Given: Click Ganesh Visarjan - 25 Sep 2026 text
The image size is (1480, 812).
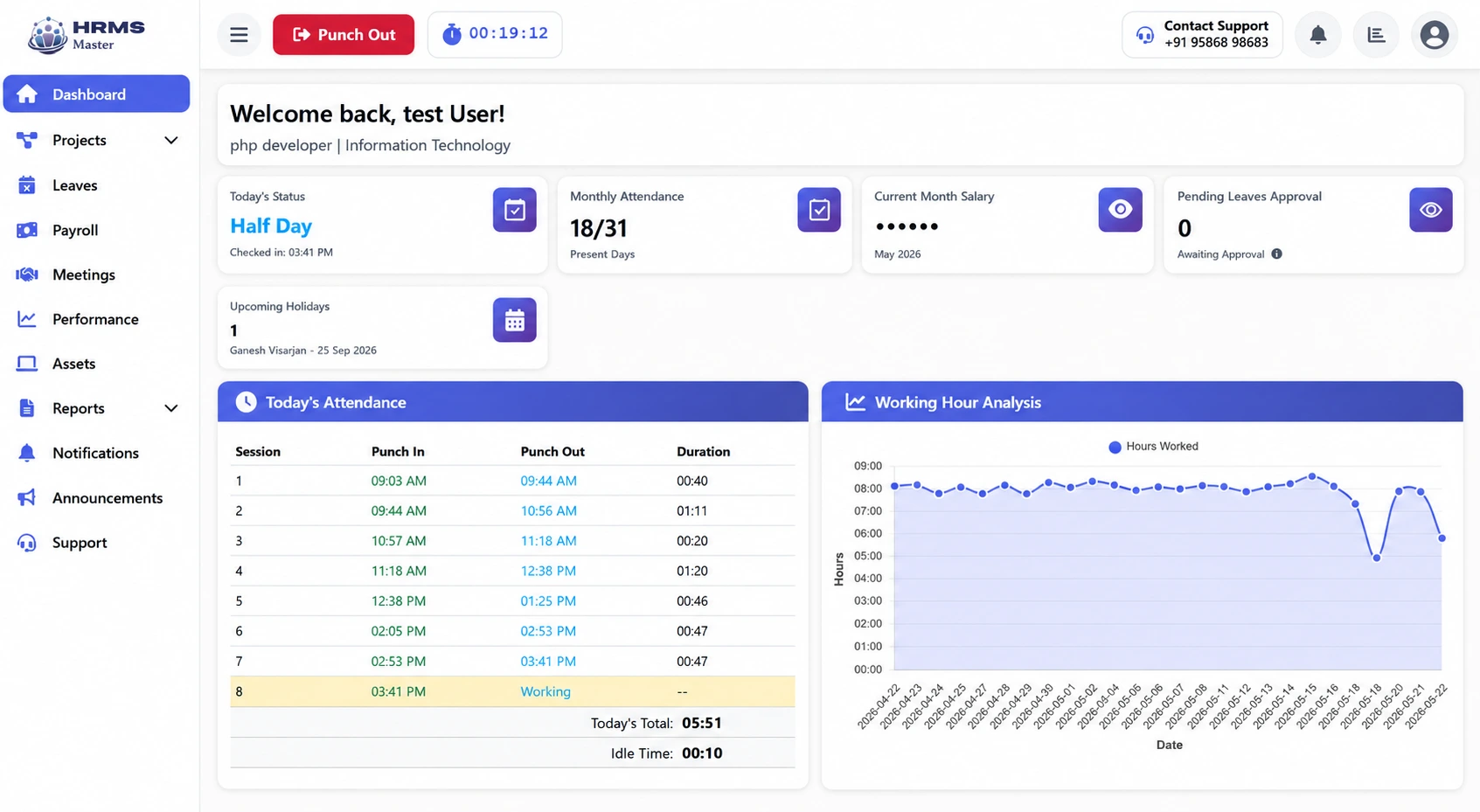Looking at the screenshot, I should [303, 350].
